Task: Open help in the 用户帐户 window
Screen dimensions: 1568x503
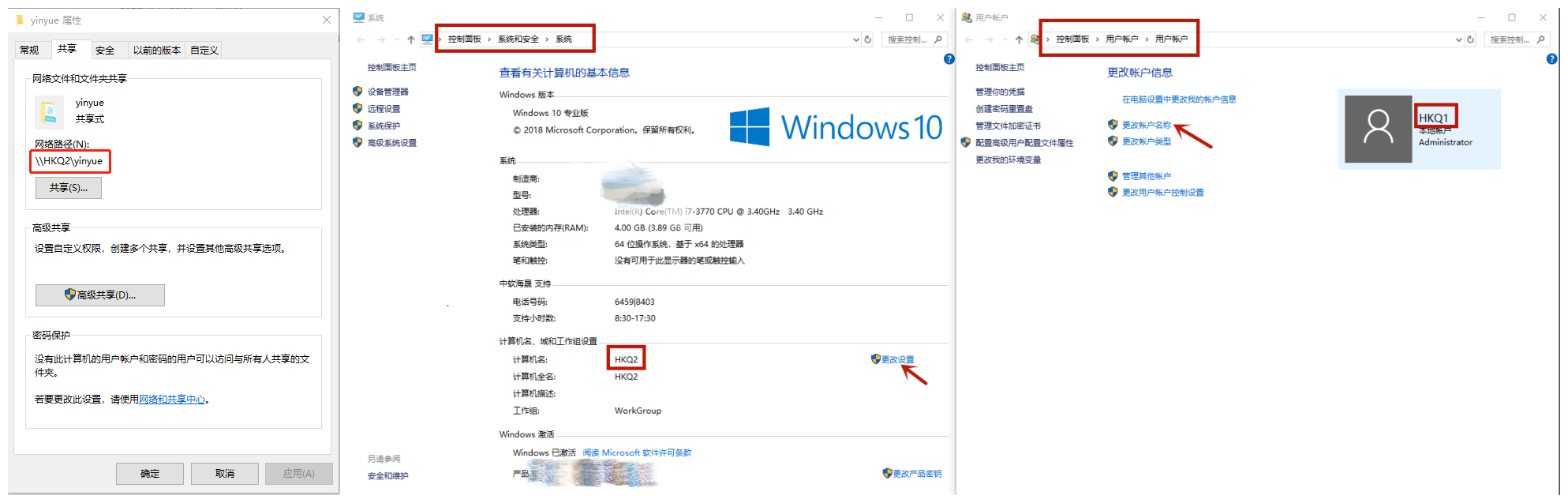Action: (1551, 59)
